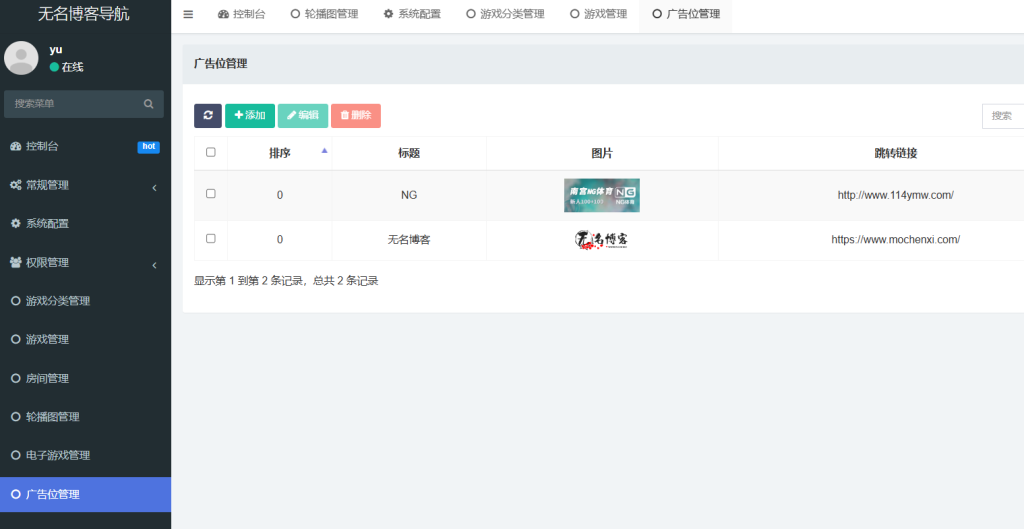Click the refresh button in the toolbar
The width and height of the screenshot is (1024, 529).
208,116
